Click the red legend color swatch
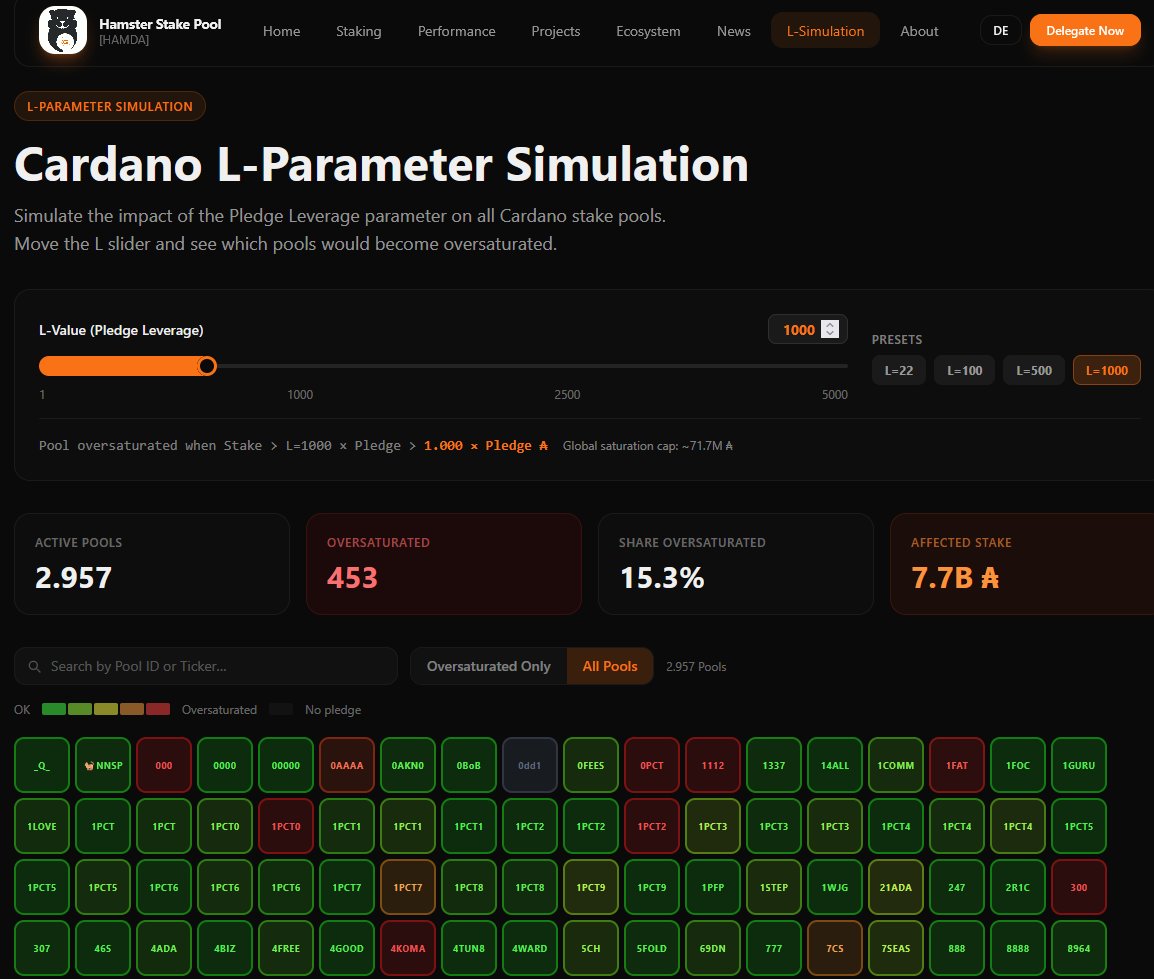Image resolution: width=1154 pixels, height=979 pixels. tap(157, 709)
